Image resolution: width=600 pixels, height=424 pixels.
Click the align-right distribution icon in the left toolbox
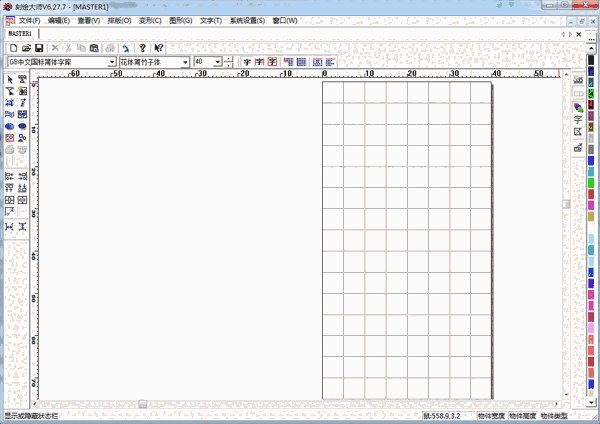[23, 176]
